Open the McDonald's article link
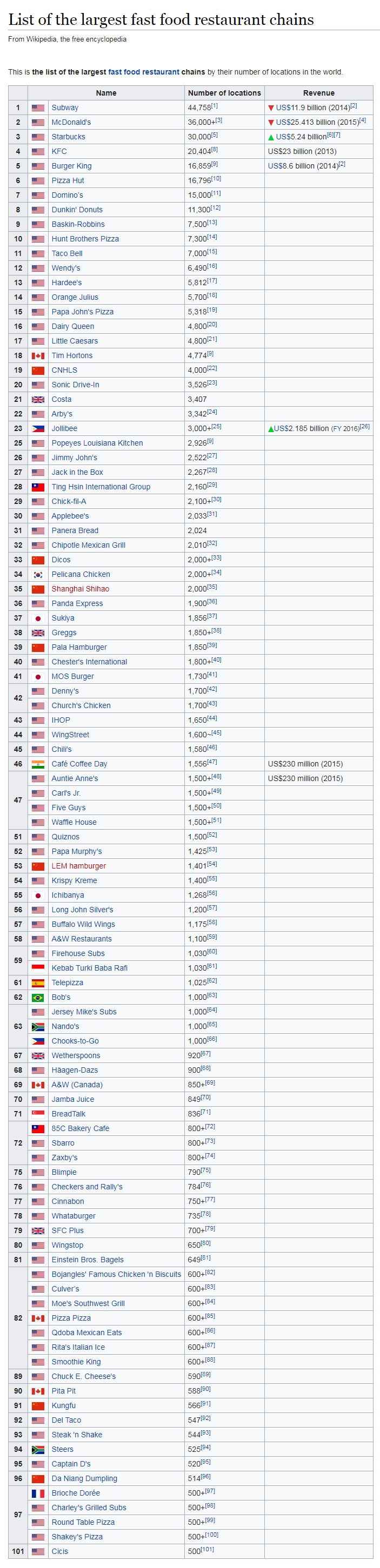The width and height of the screenshot is (380, 1568). point(71,123)
